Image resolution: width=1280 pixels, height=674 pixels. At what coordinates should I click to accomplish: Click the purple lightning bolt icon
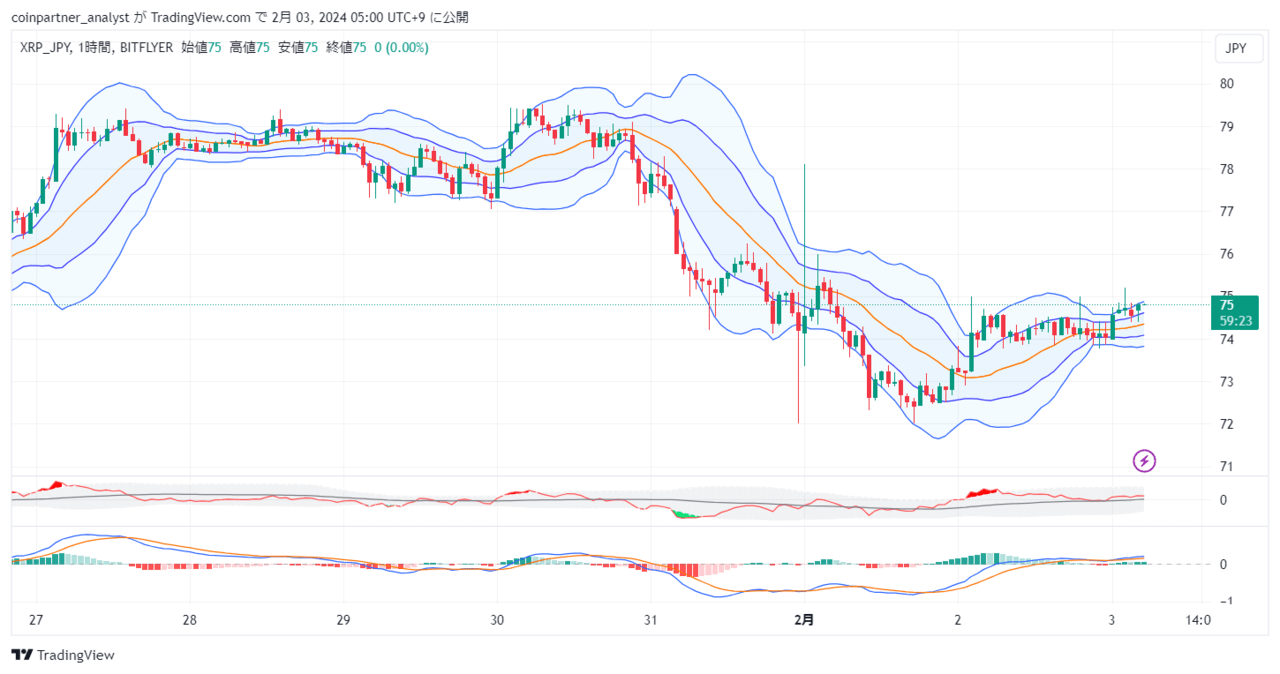(x=1145, y=461)
